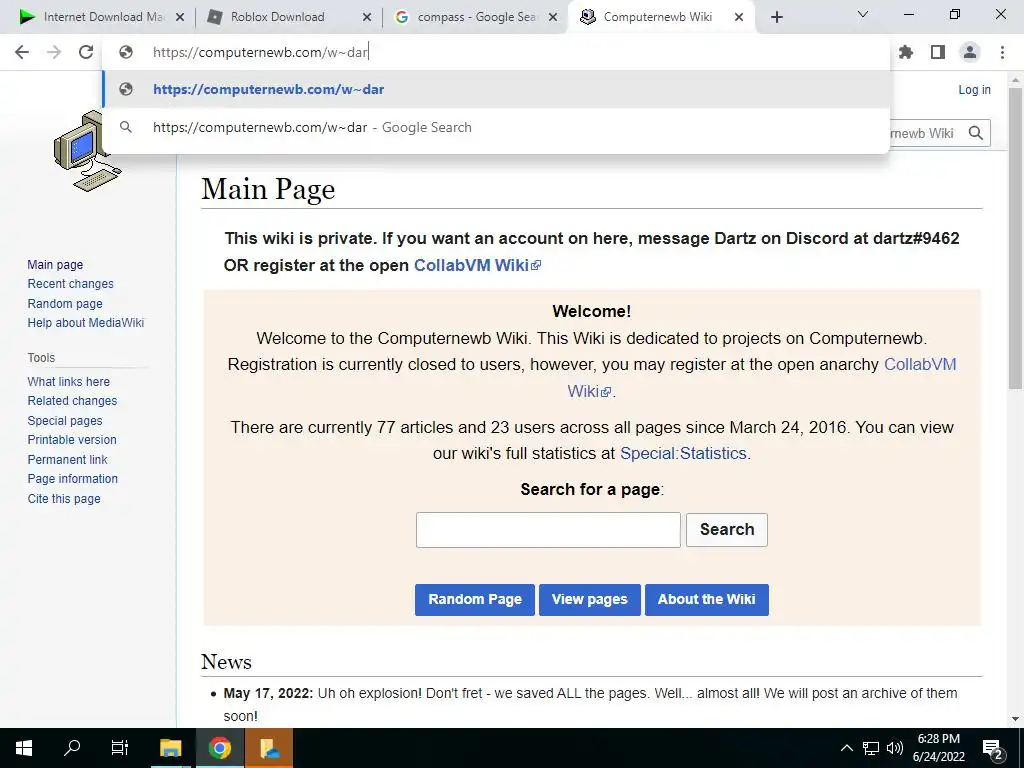
Task: Open the Special:Statistics link
Action: tap(683, 453)
